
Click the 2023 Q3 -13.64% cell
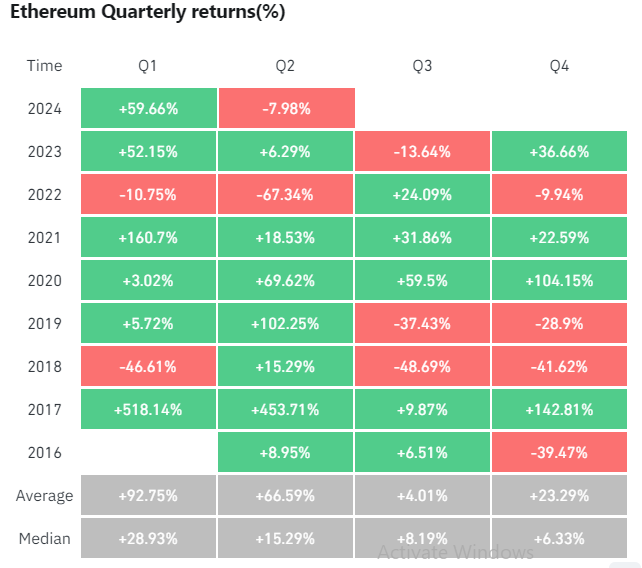(x=422, y=152)
